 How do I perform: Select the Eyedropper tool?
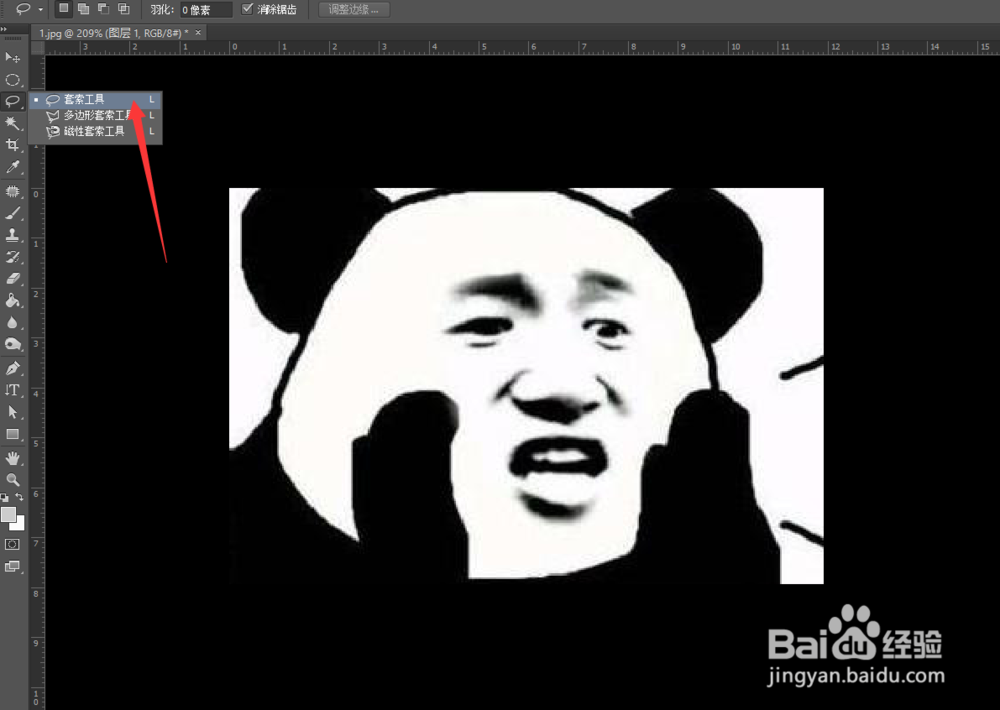coord(12,167)
